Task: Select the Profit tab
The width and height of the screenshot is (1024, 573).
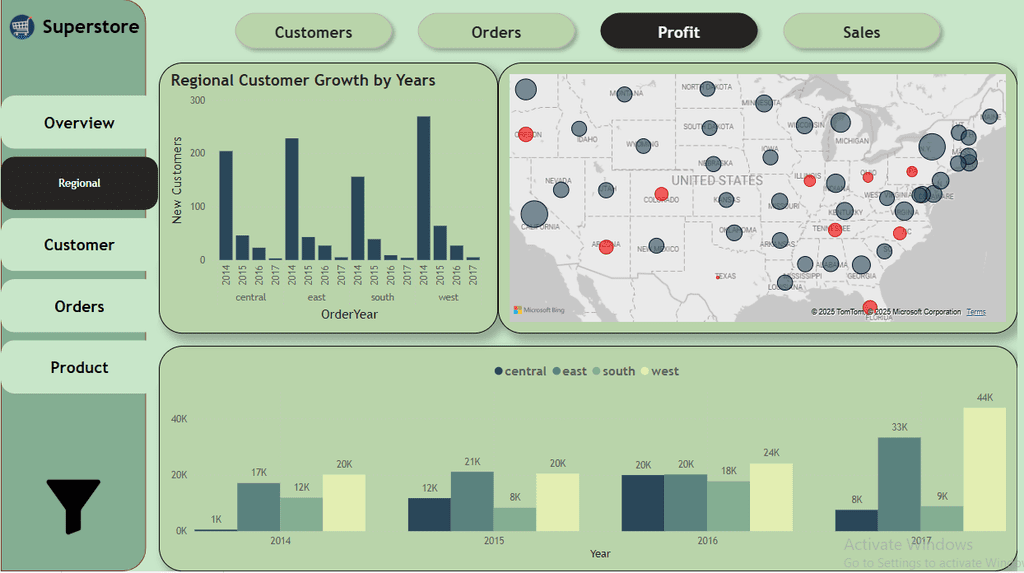Action: tap(679, 31)
